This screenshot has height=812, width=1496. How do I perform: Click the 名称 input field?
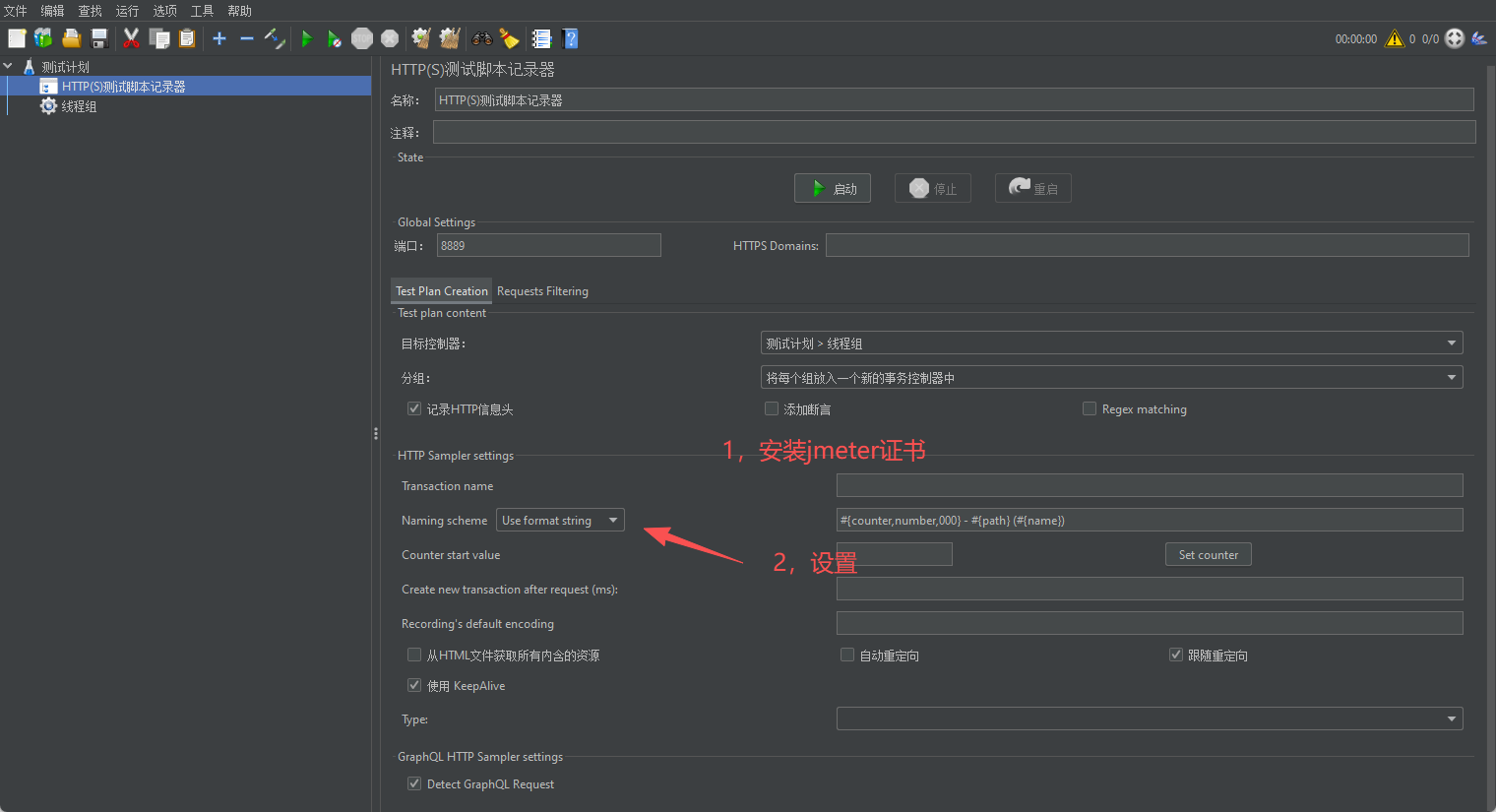(x=955, y=99)
